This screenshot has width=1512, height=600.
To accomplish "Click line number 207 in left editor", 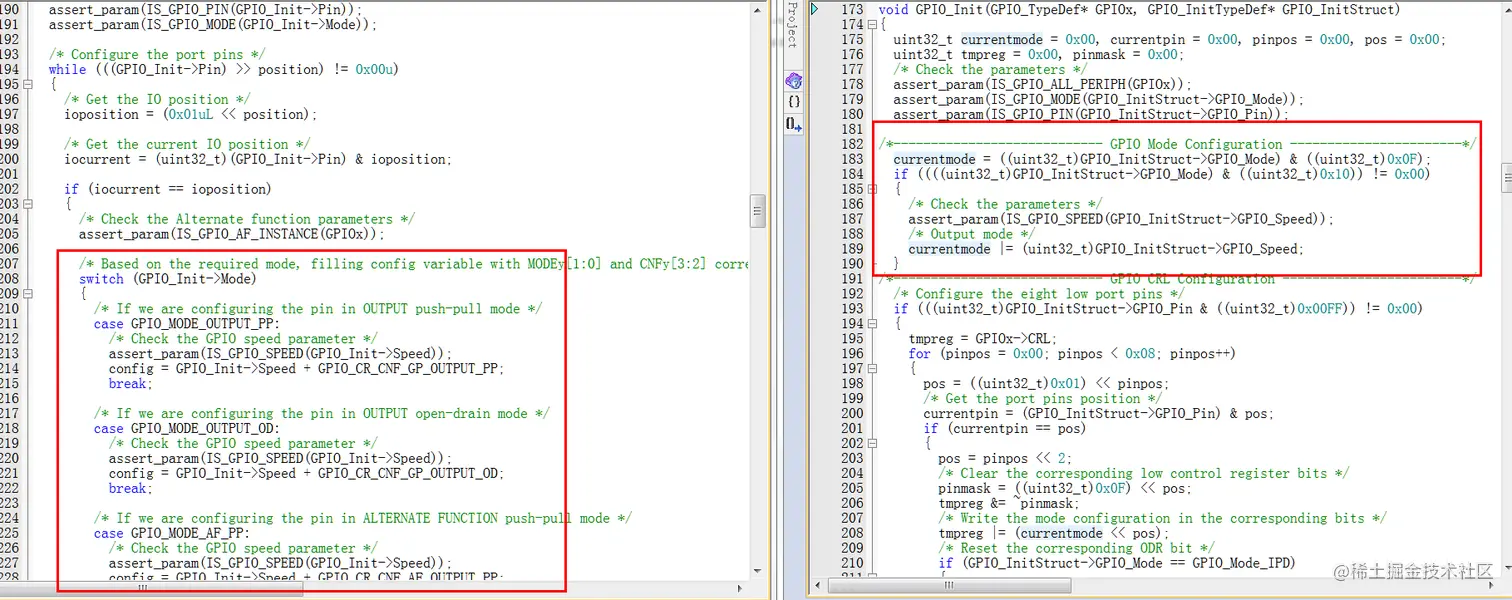I will (x=10, y=264).
